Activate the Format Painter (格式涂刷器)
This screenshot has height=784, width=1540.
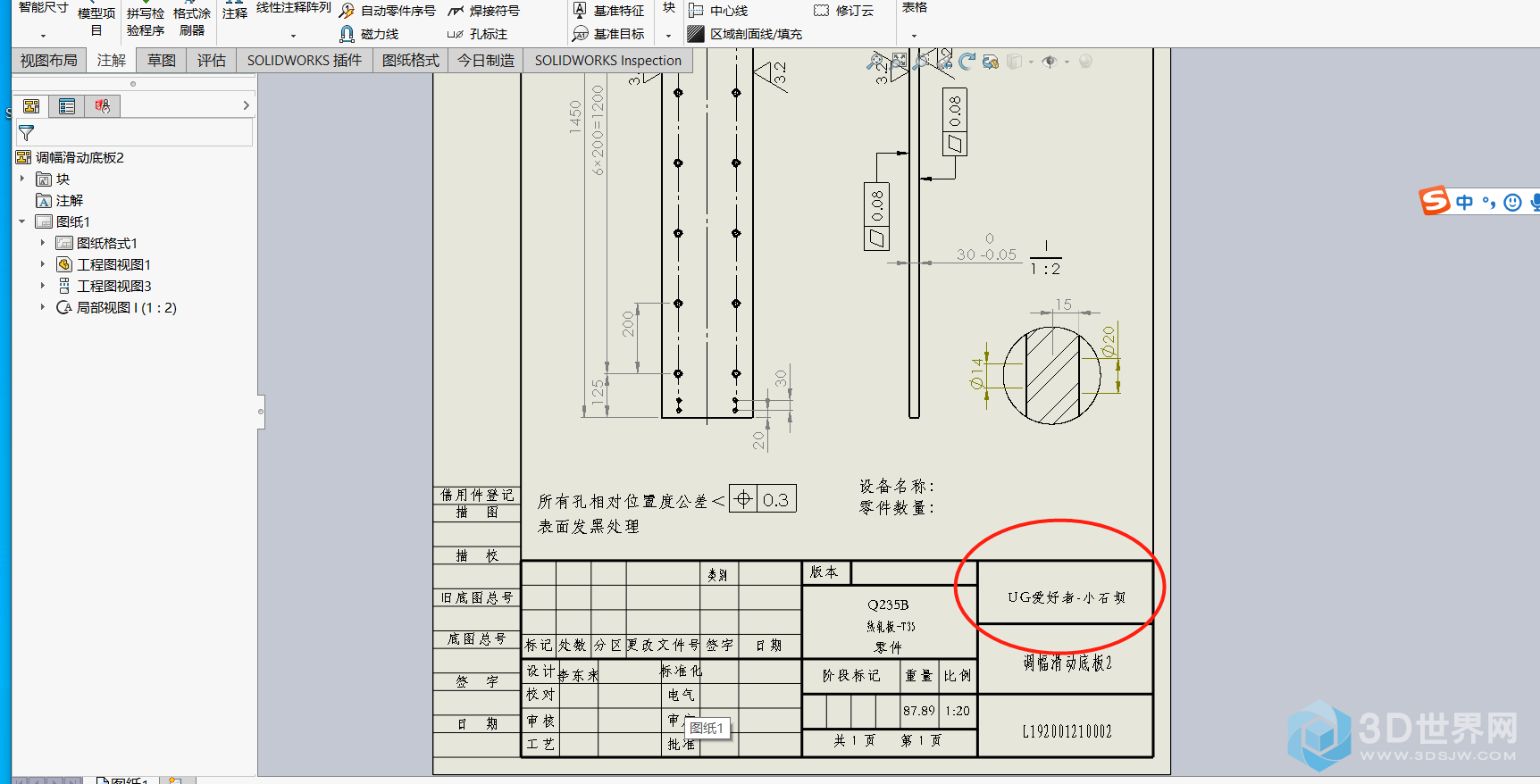pos(192,21)
